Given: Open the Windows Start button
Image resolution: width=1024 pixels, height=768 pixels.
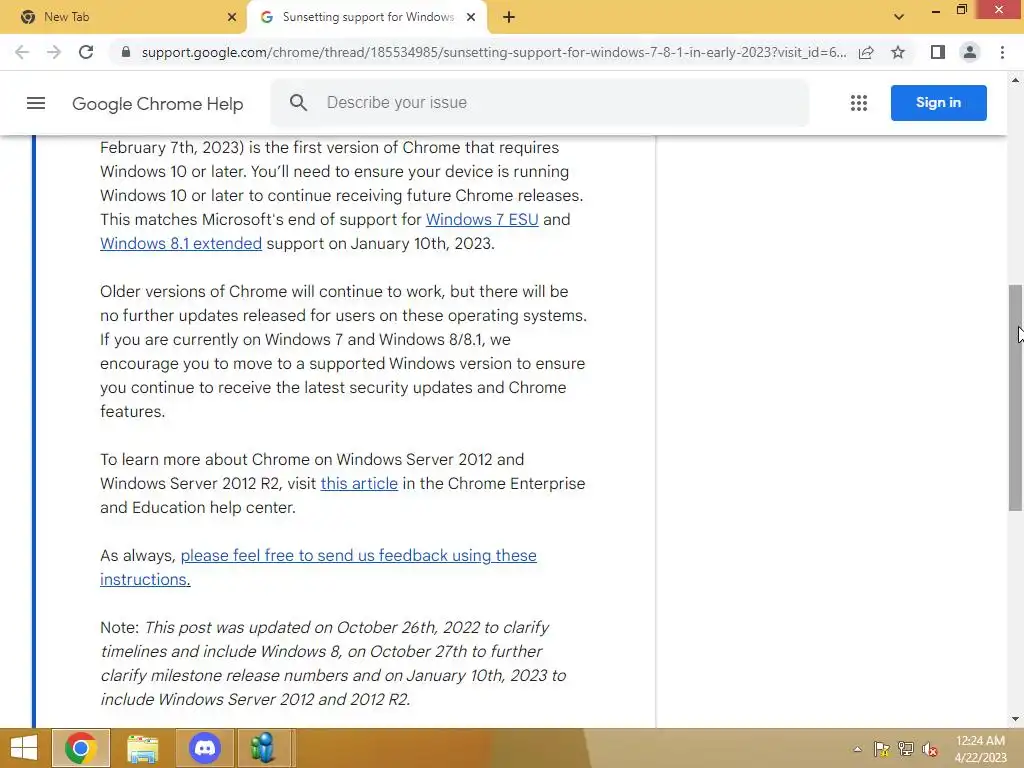Looking at the screenshot, I should 24,748.
